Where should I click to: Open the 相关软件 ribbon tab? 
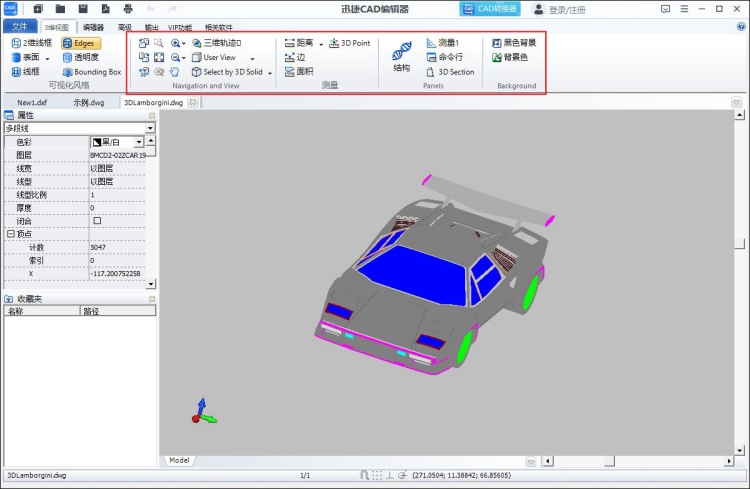point(219,27)
